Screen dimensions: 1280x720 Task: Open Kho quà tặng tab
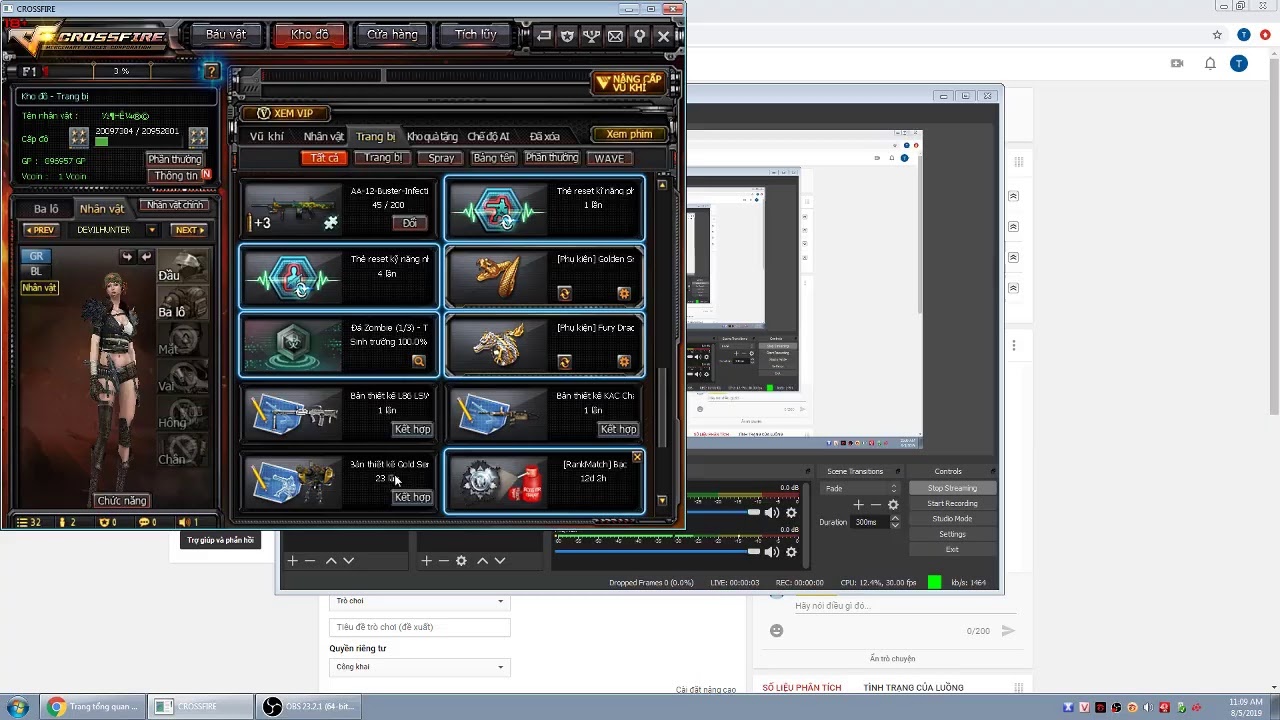coord(432,136)
